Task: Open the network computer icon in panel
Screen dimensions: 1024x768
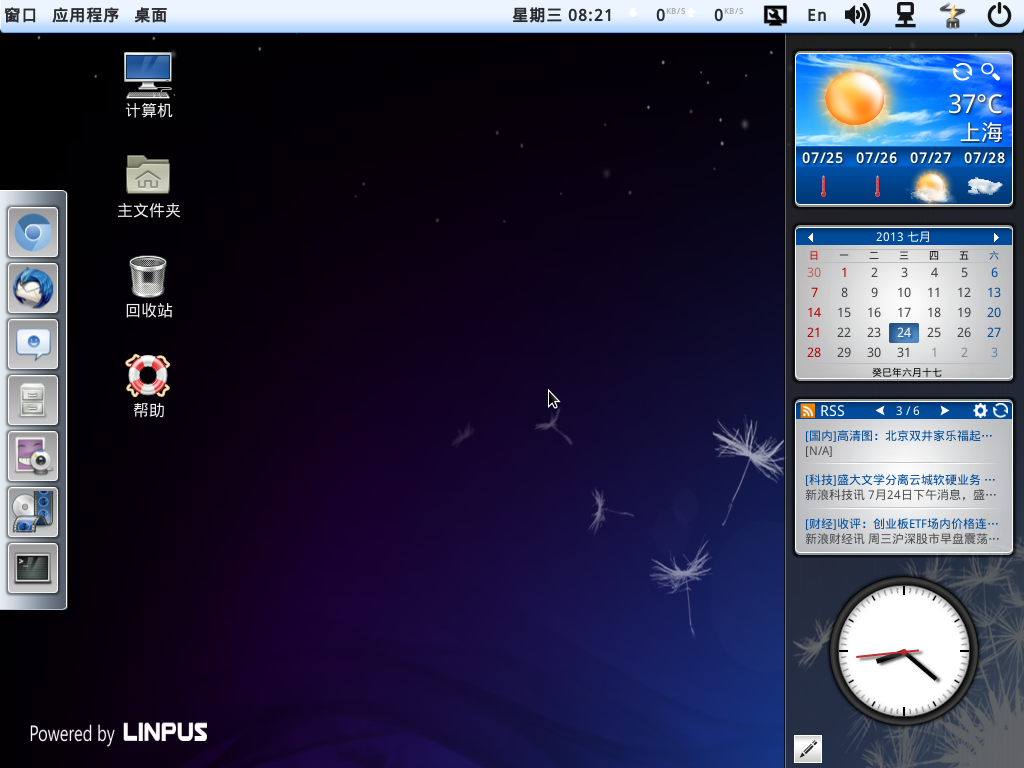Action: pos(905,15)
